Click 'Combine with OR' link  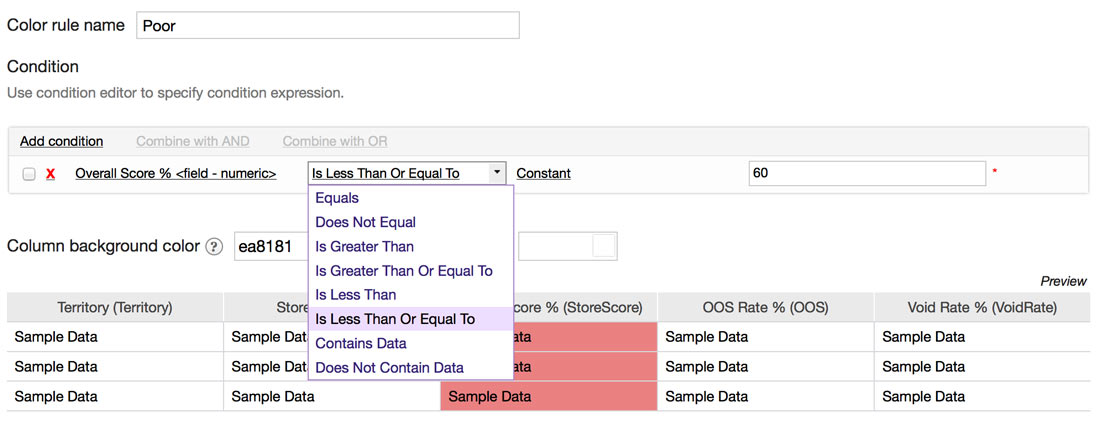pyautogui.click(x=335, y=141)
